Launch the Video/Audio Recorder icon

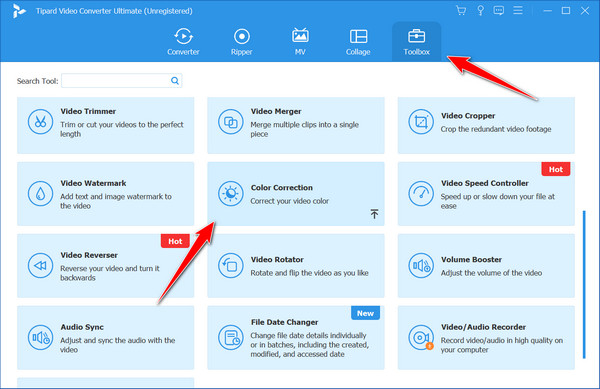(421, 337)
